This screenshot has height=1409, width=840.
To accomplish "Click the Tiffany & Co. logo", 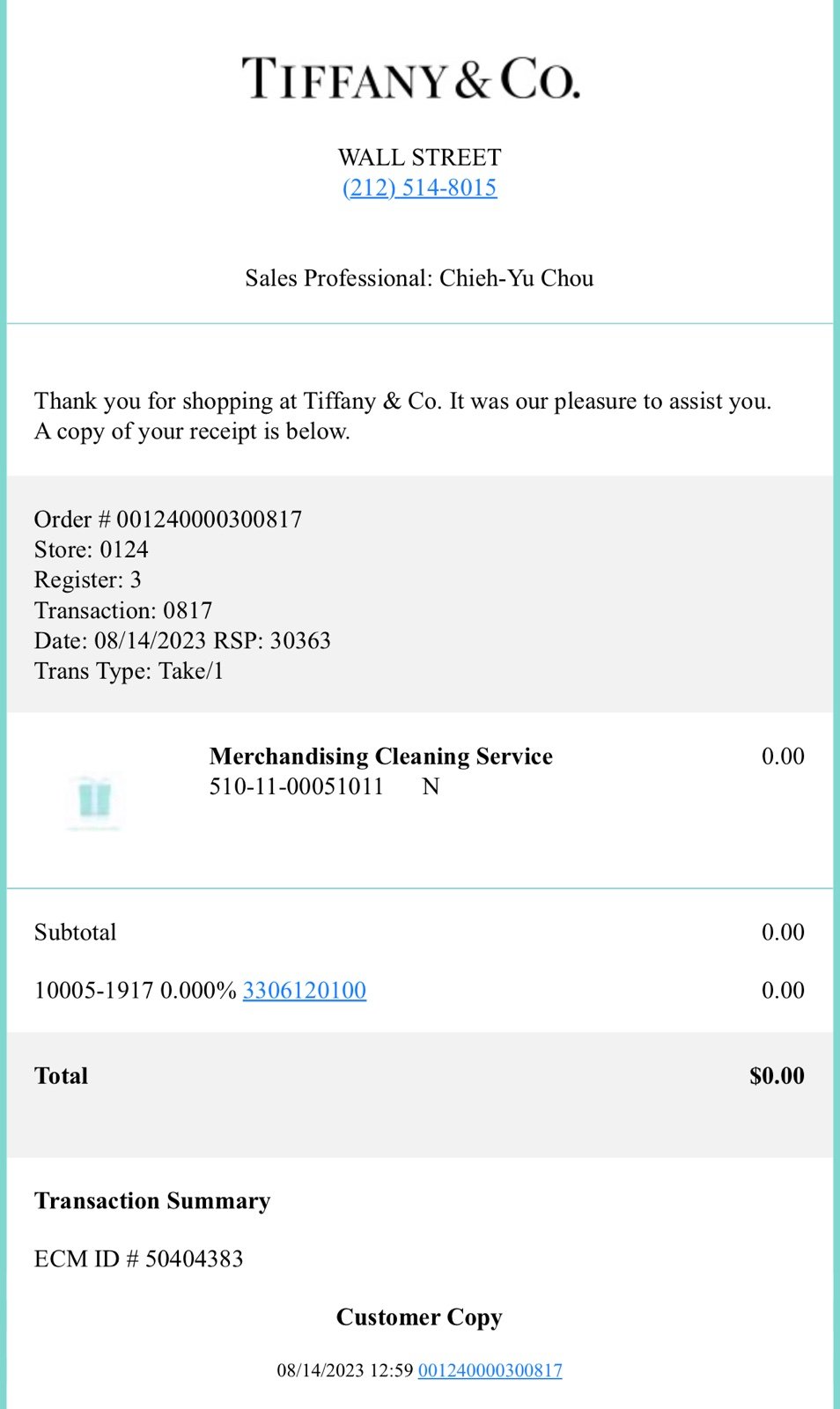I will coord(411,78).
